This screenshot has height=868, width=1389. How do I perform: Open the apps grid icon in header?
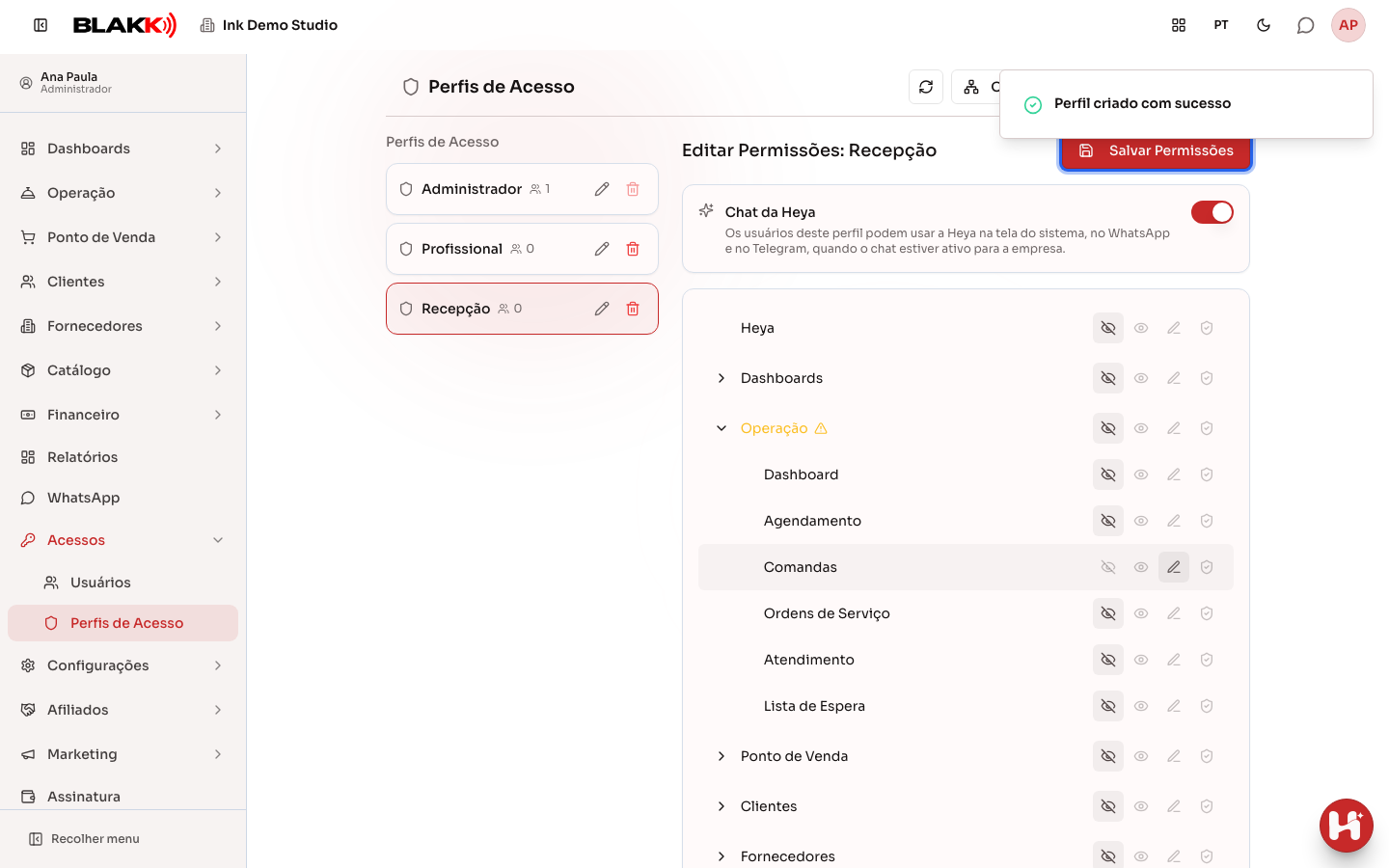1179,25
